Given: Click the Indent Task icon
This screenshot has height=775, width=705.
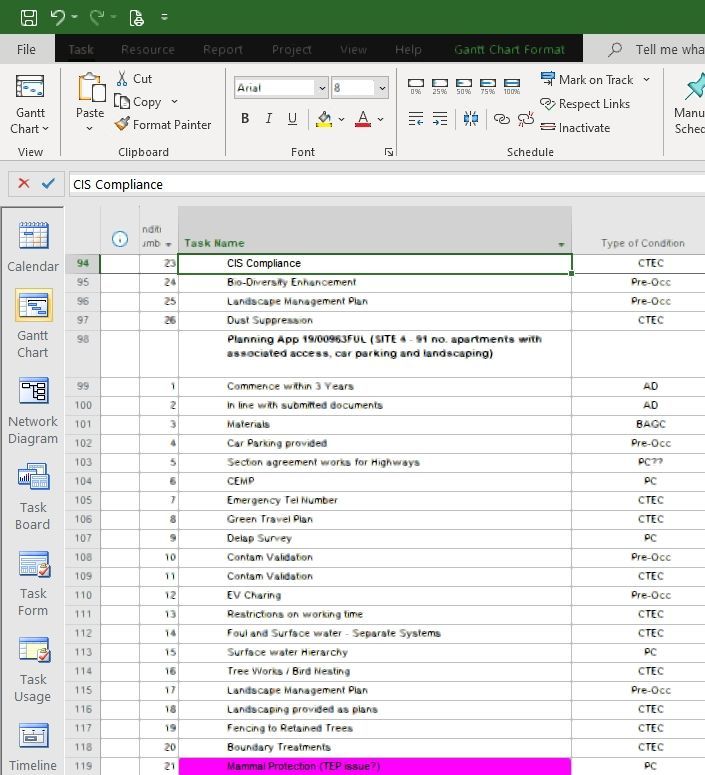Looking at the screenshot, I should [440, 119].
